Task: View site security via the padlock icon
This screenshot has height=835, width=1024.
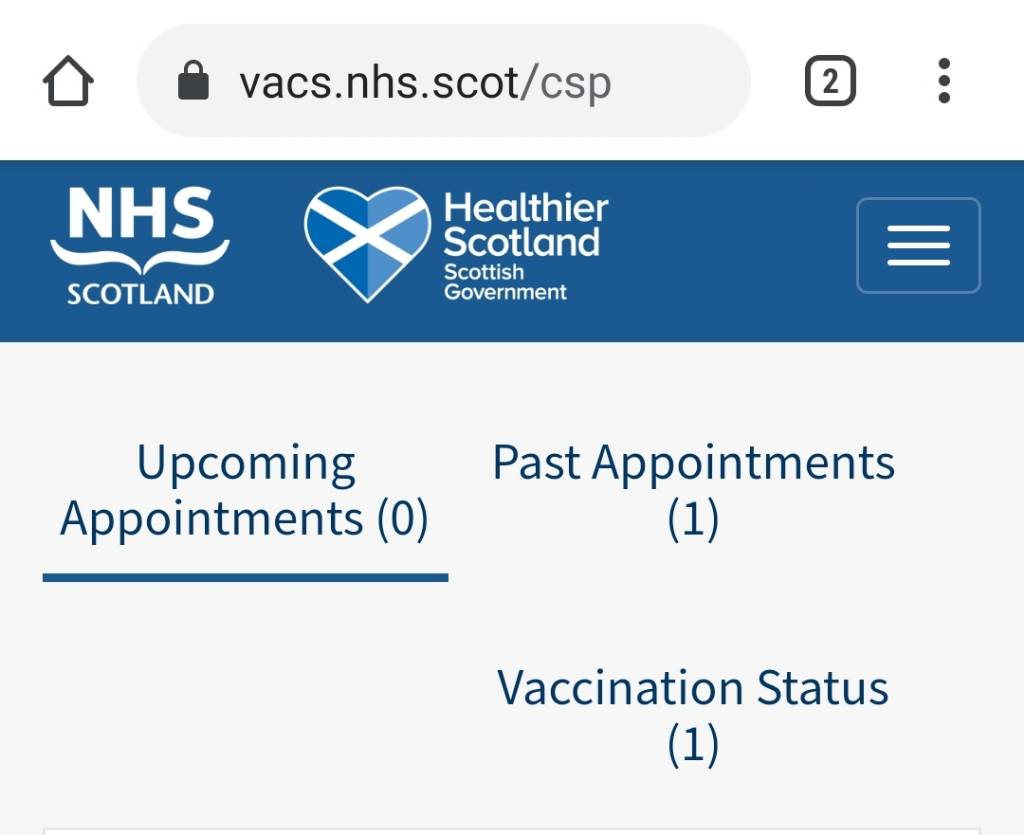Action: [193, 81]
